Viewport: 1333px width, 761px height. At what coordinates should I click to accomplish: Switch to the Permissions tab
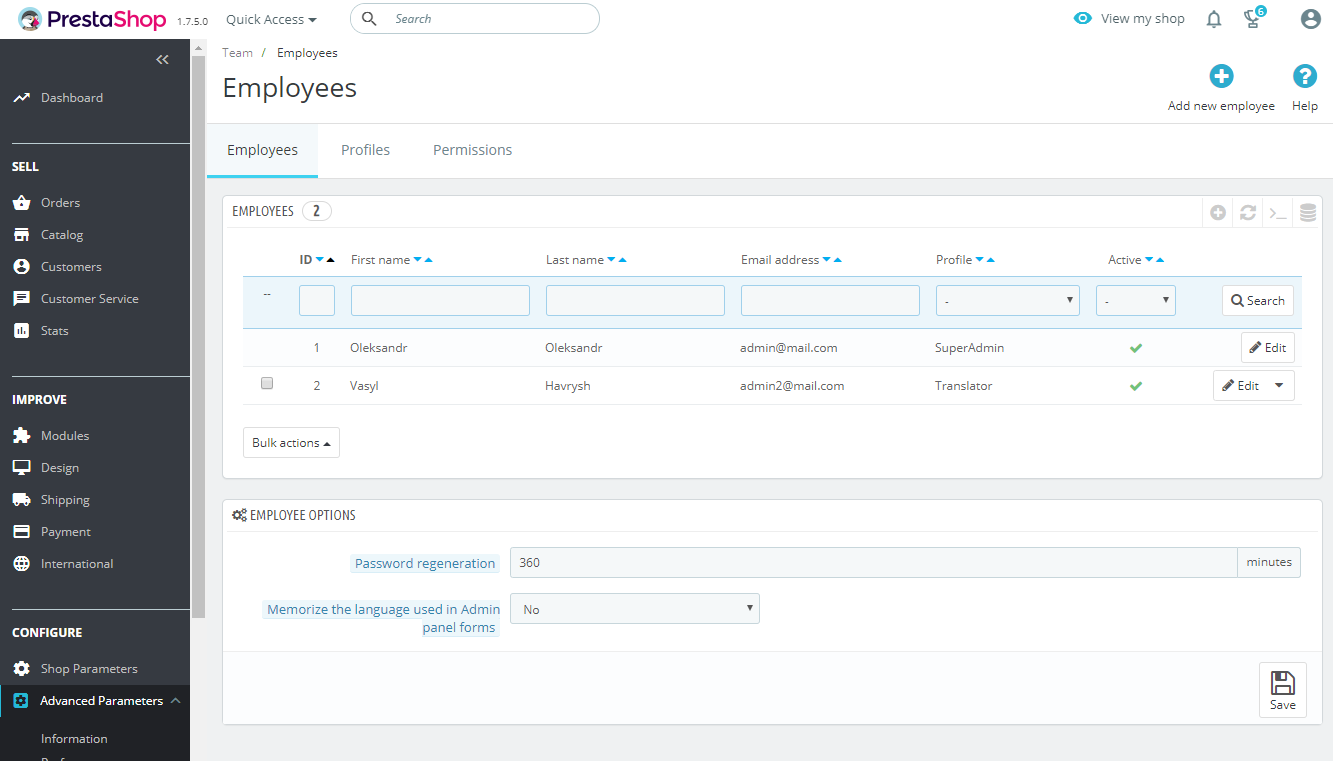pos(472,150)
